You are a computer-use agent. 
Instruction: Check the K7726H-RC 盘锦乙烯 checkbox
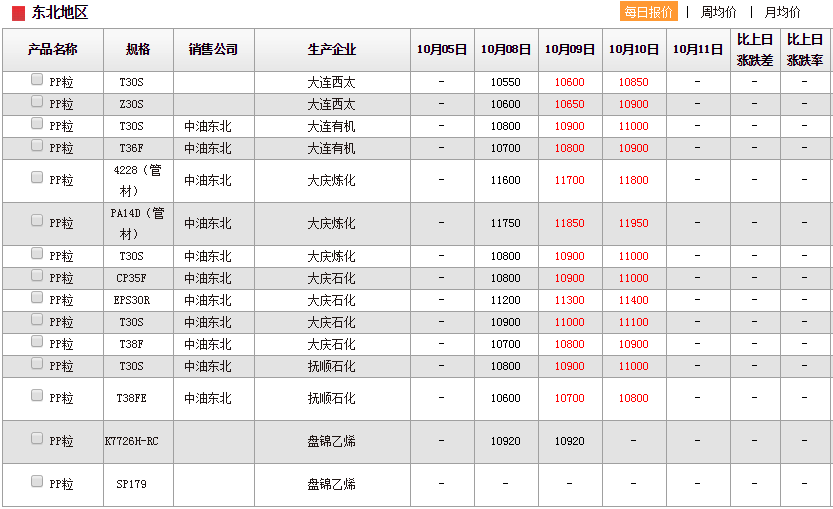37,438
